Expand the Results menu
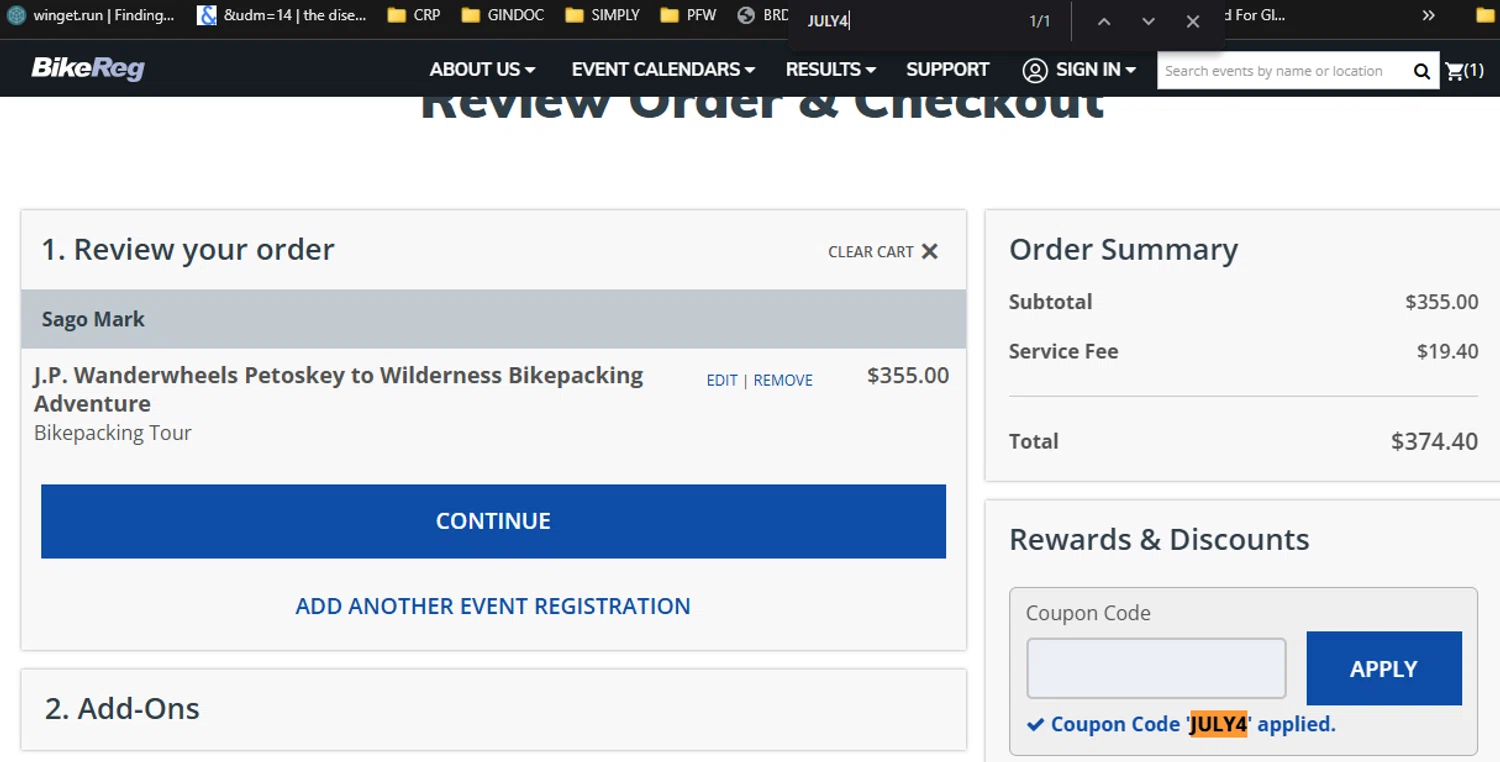The image size is (1500, 762). coord(830,70)
